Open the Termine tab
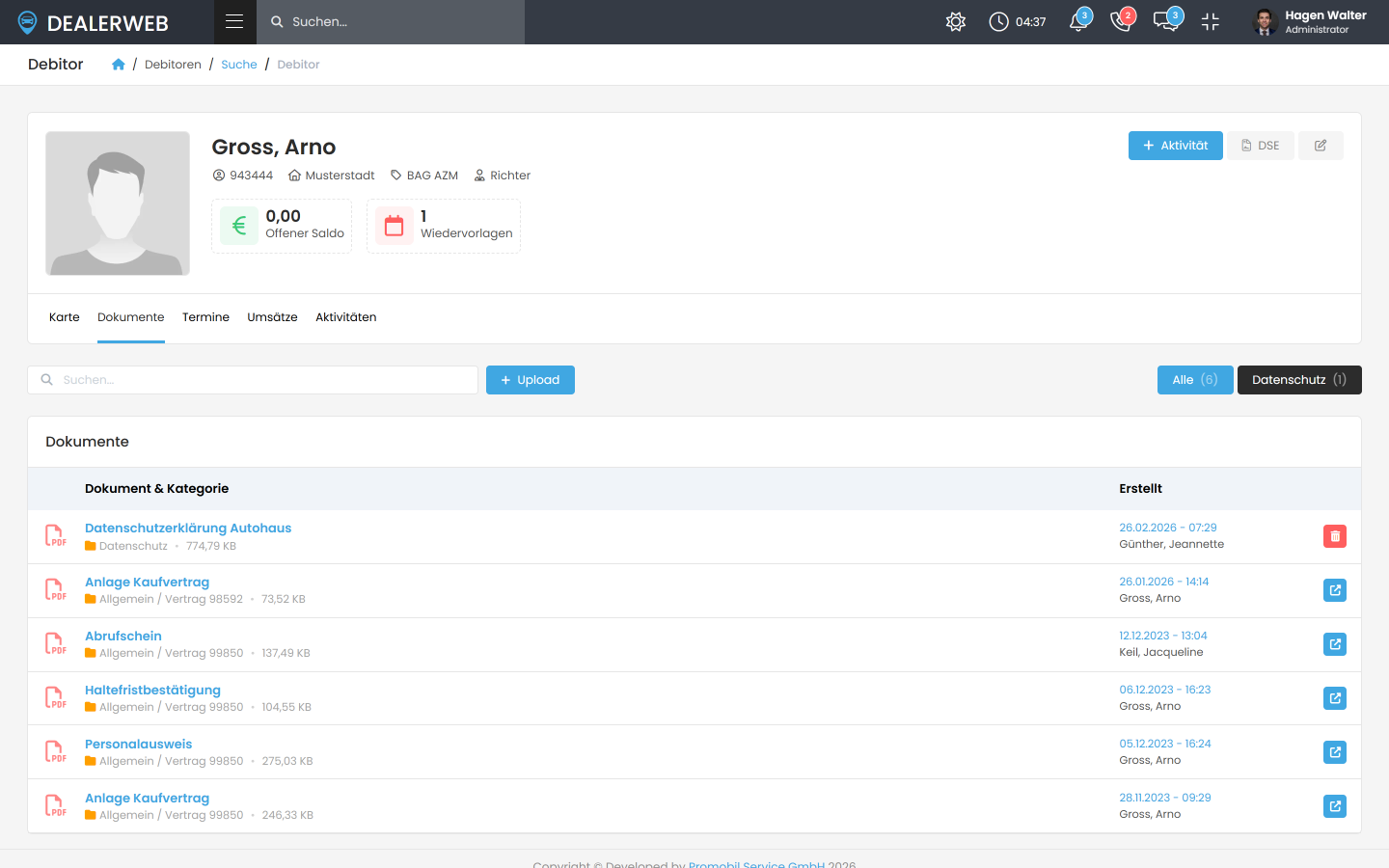 point(205,317)
